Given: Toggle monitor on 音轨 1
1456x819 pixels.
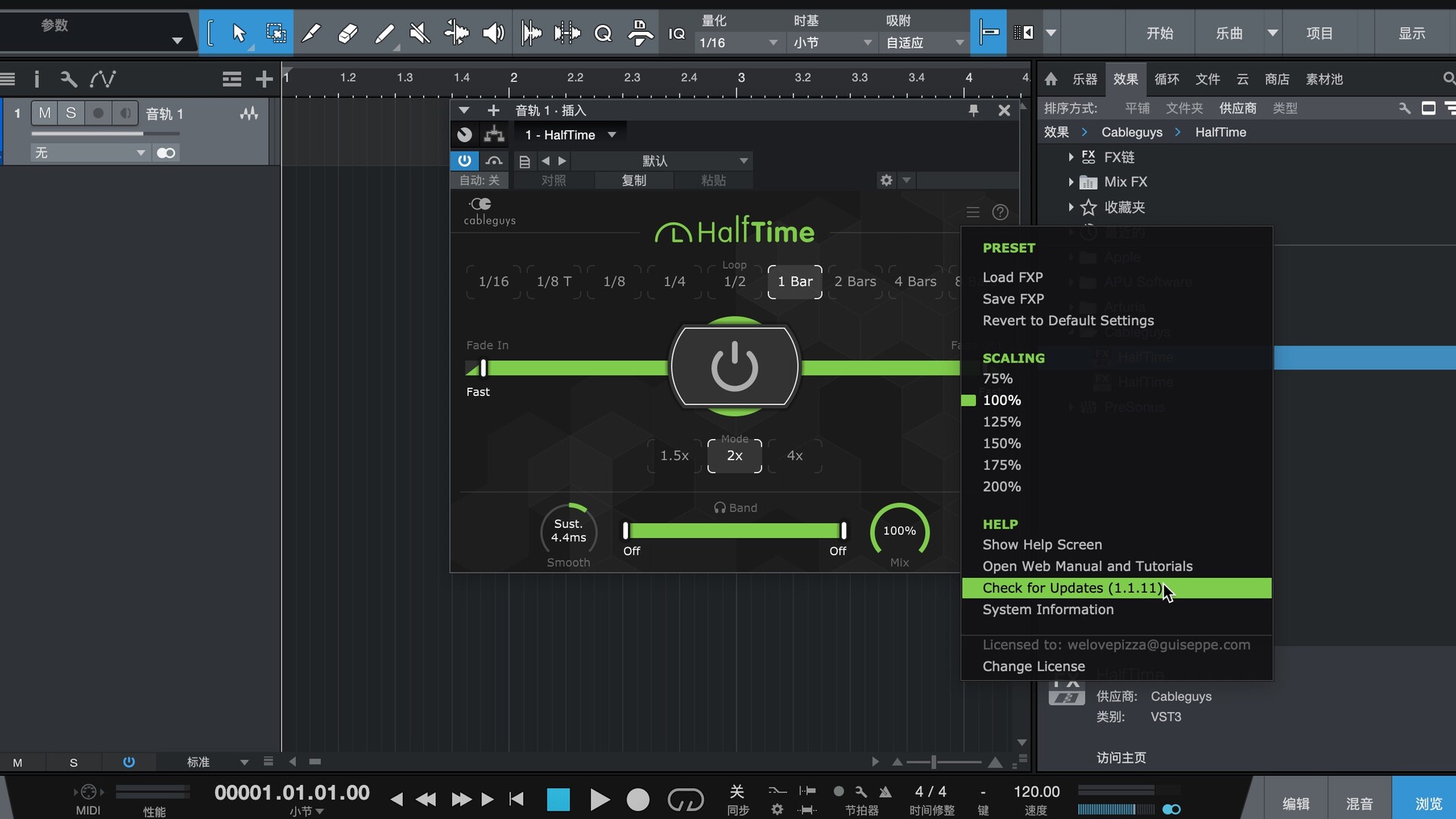Looking at the screenshot, I should pos(125,113).
